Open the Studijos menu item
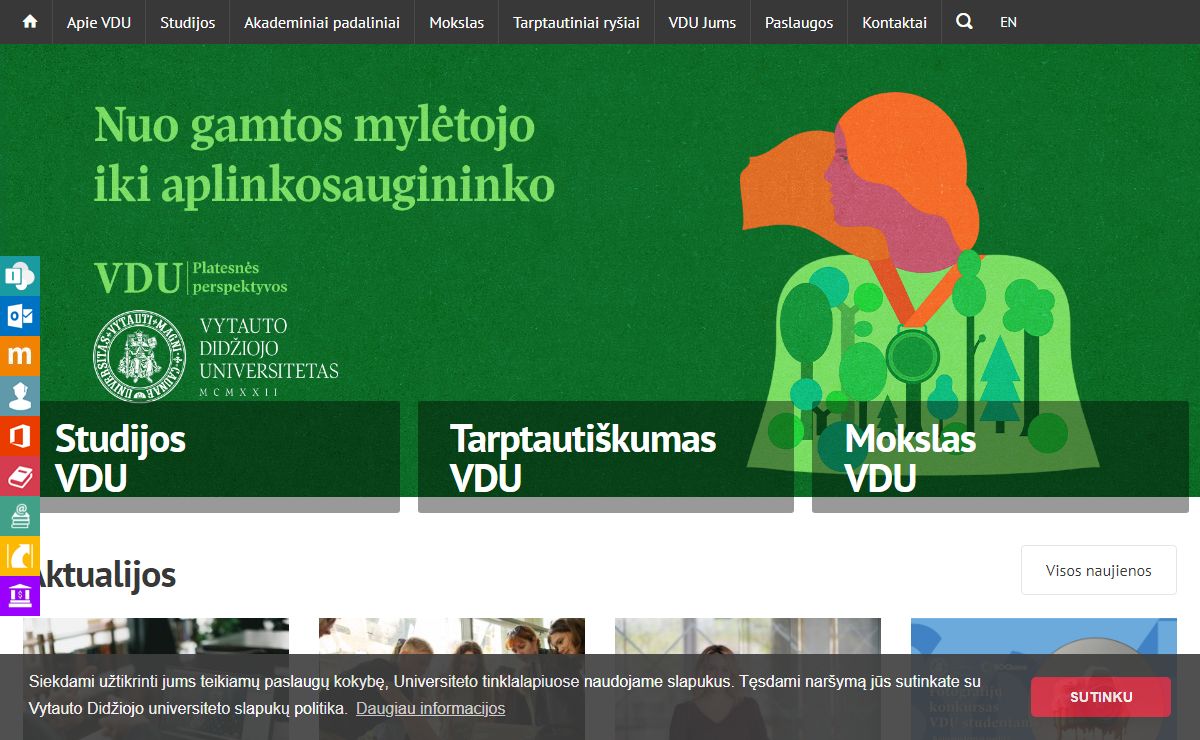The width and height of the screenshot is (1200, 740). (x=188, y=22)
